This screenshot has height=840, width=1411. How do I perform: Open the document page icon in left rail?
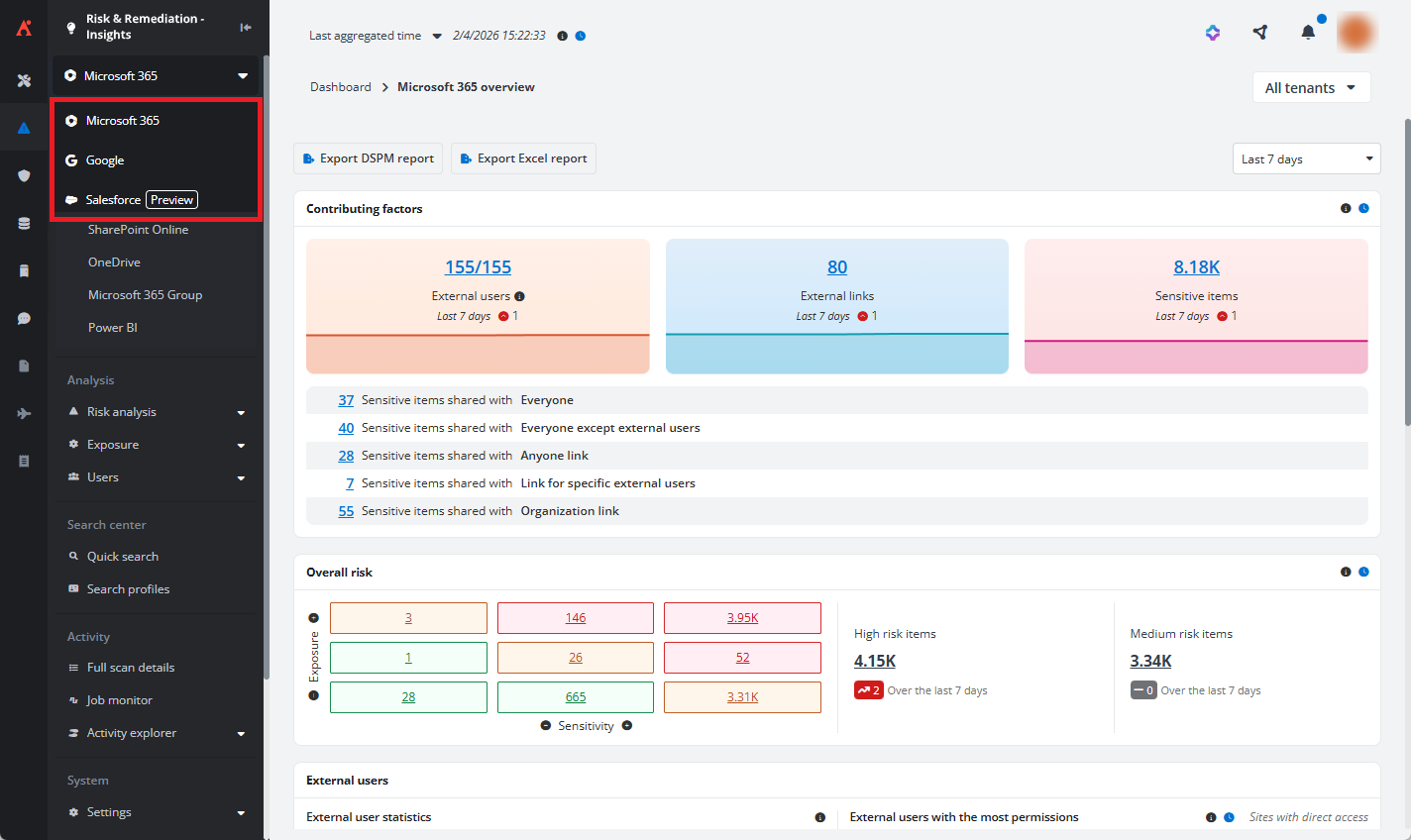[x=24, y=366]
